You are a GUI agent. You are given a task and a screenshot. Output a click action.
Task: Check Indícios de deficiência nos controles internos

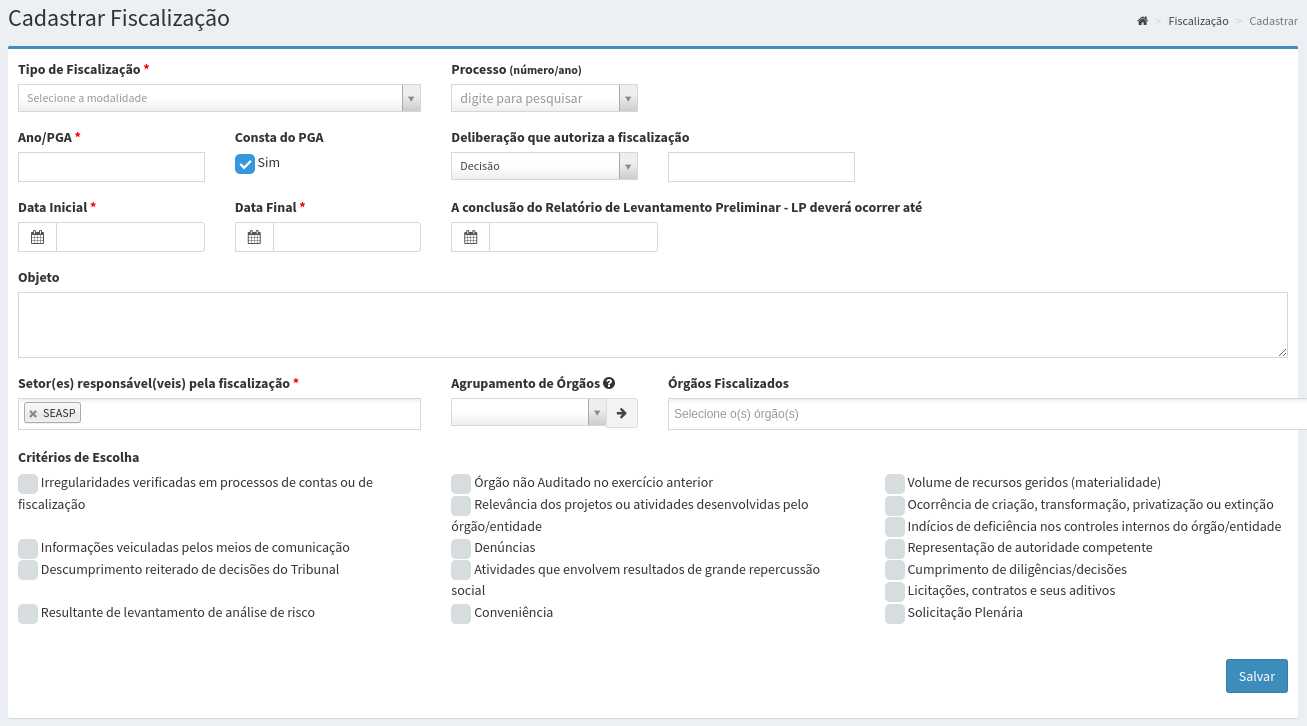pyautogui.click(x=895, y=526)
